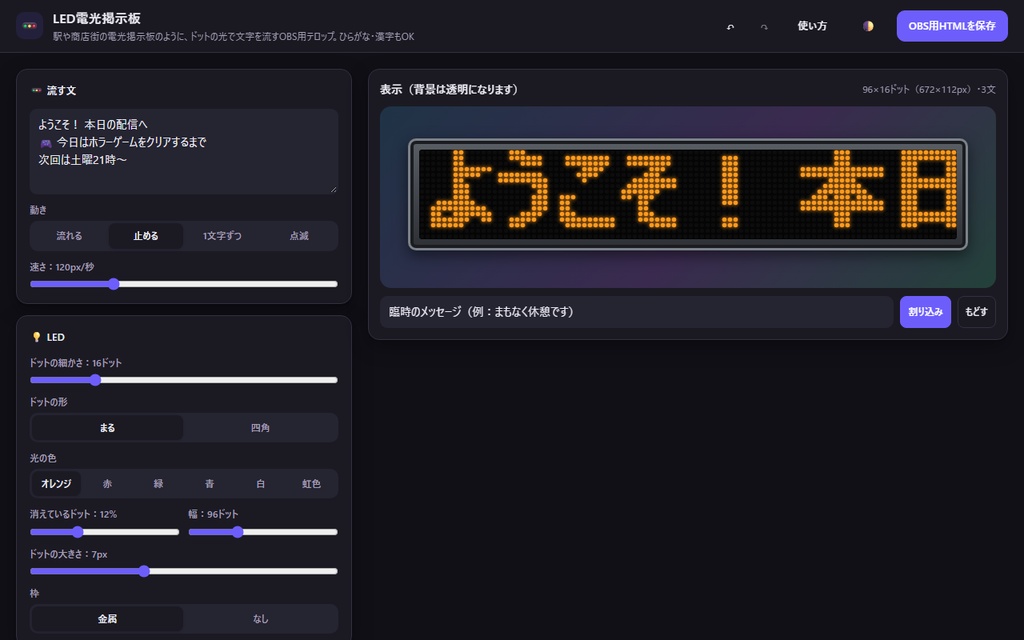Click the LED board app logo icon

[29, 26]
